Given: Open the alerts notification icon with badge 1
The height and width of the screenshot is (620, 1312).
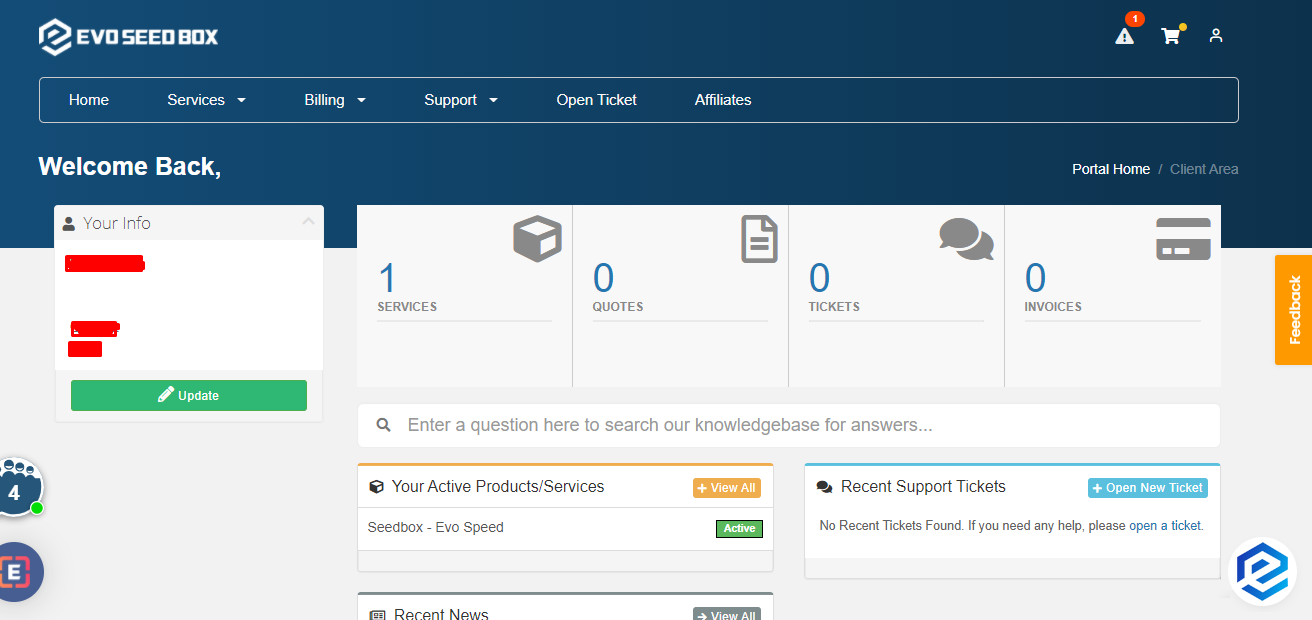Looking at the screenshot, I should click(x=1124, y=36).
